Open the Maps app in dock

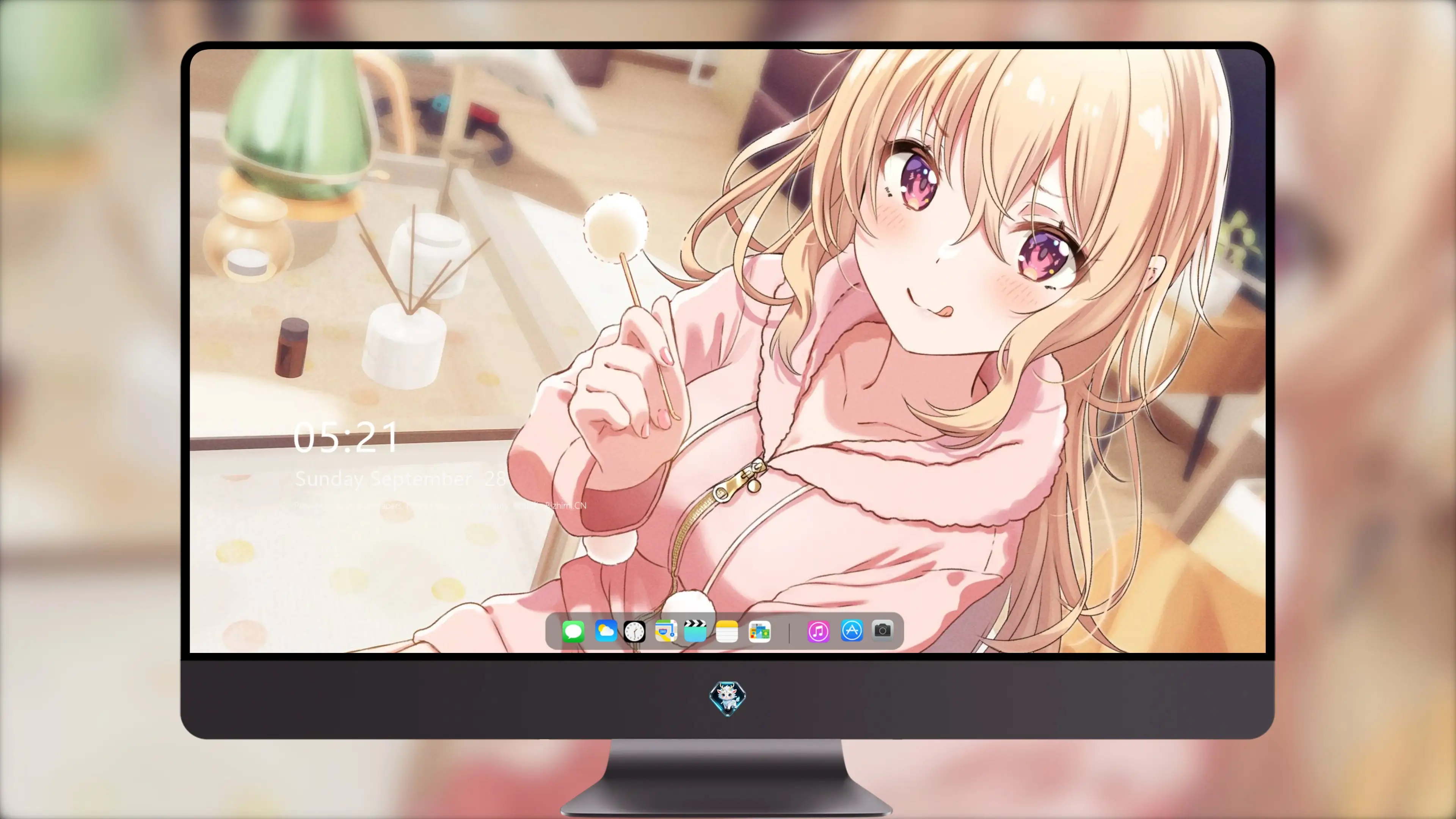click(666, 631)
